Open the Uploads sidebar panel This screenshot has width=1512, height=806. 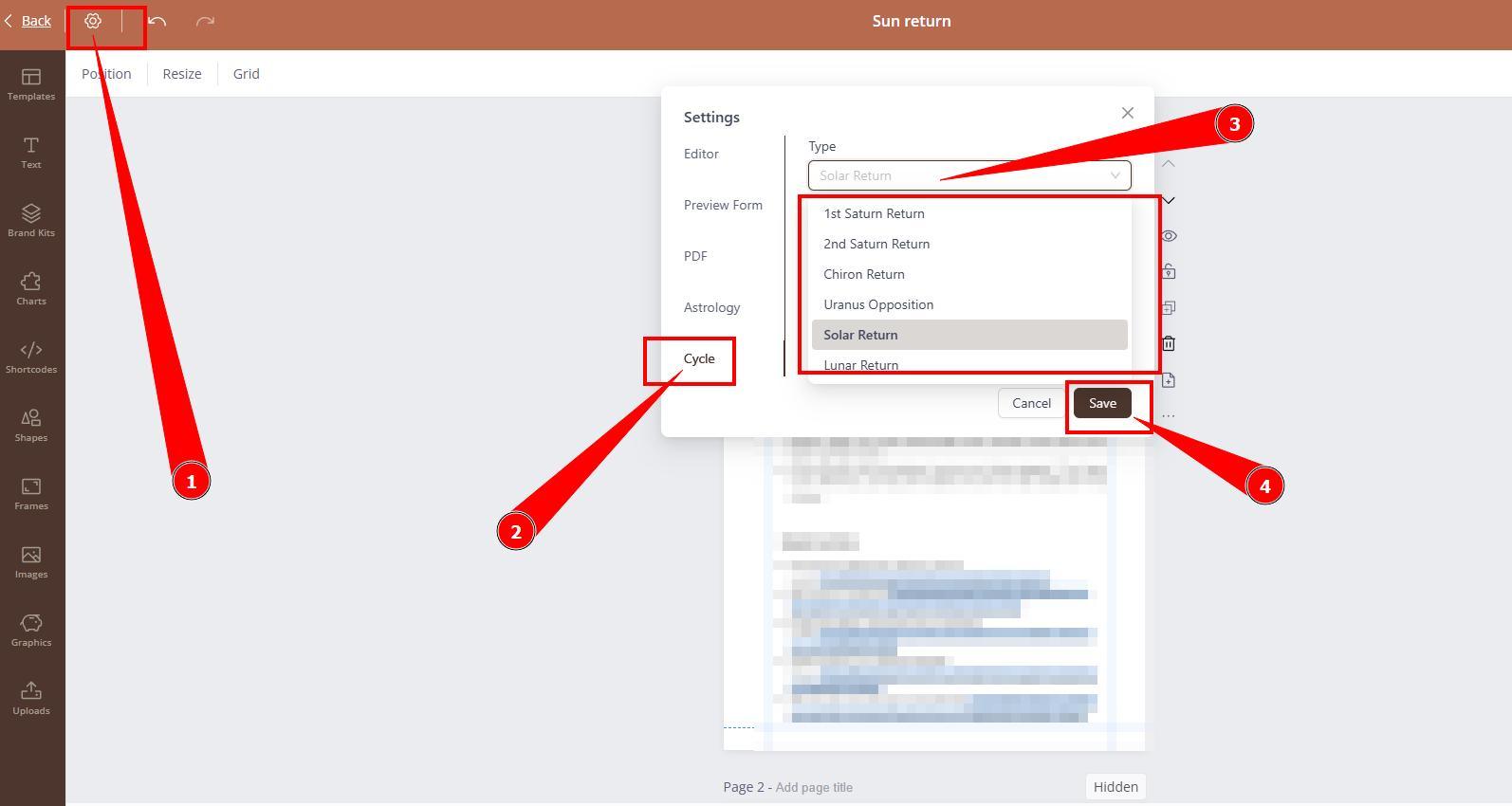coord(31,698)
